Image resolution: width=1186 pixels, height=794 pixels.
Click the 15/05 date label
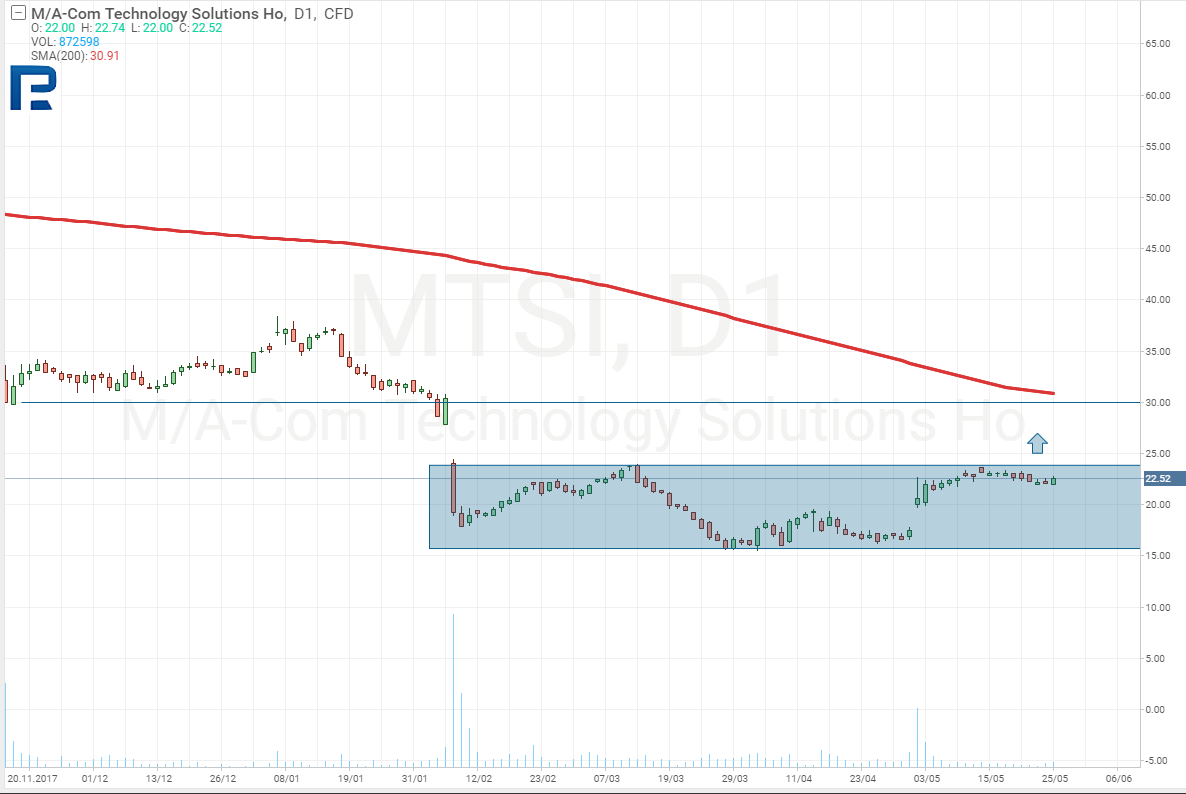click(x=991, y=778)
